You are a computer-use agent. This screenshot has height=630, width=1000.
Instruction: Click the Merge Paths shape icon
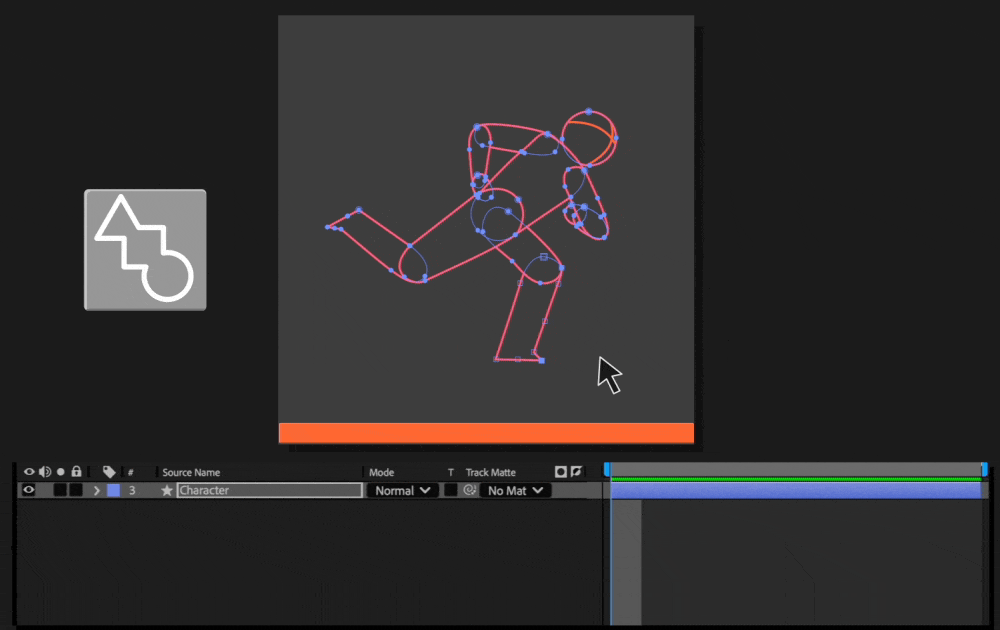(x=145, y=249)
